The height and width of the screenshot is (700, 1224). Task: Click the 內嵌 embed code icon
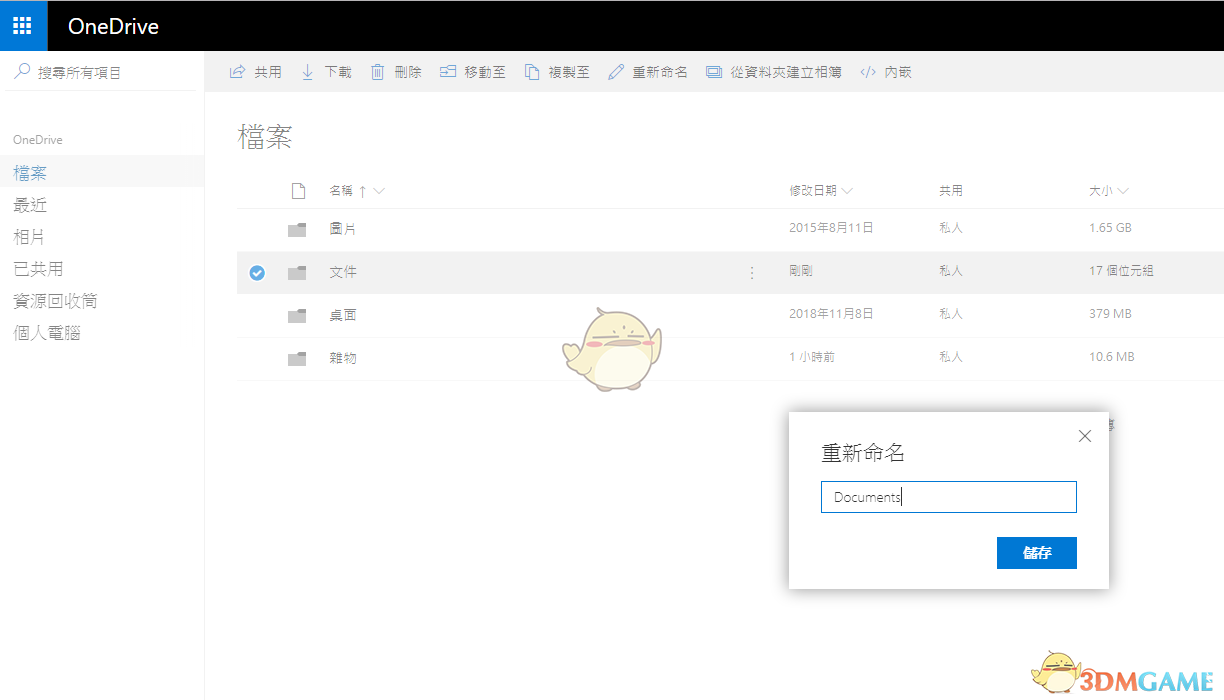868,72
